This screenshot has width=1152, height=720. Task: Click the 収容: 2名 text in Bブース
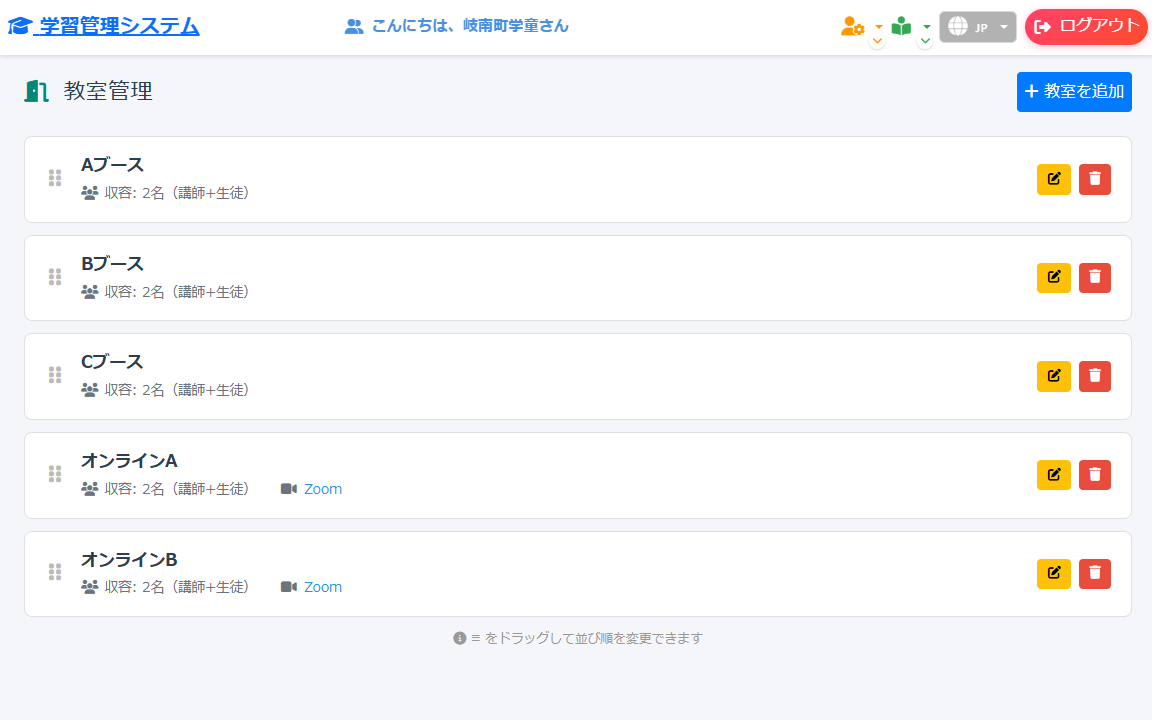[134, 292]
